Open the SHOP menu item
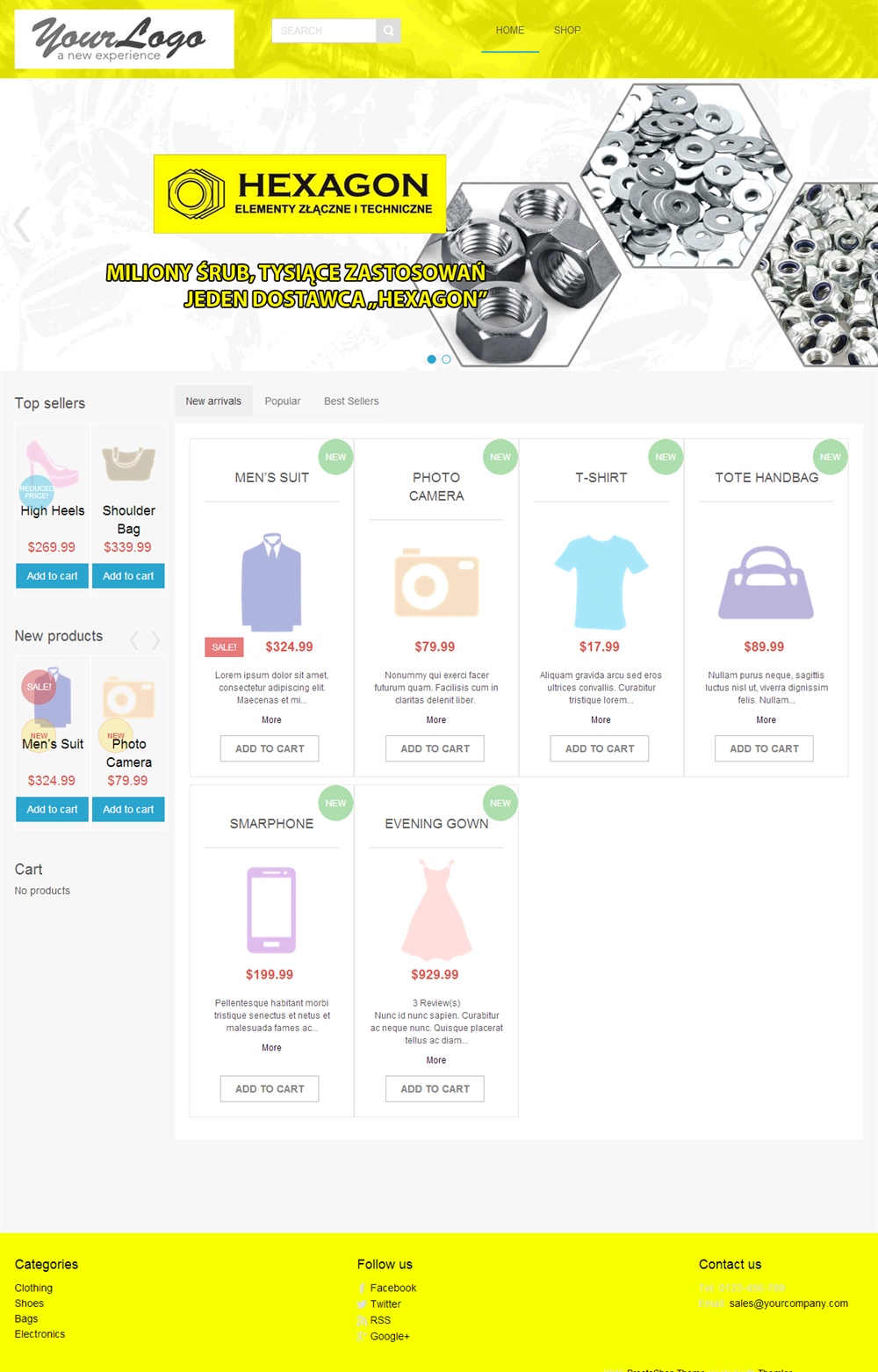The height and width of the screenshot is (1372, 878). (567, 31)
